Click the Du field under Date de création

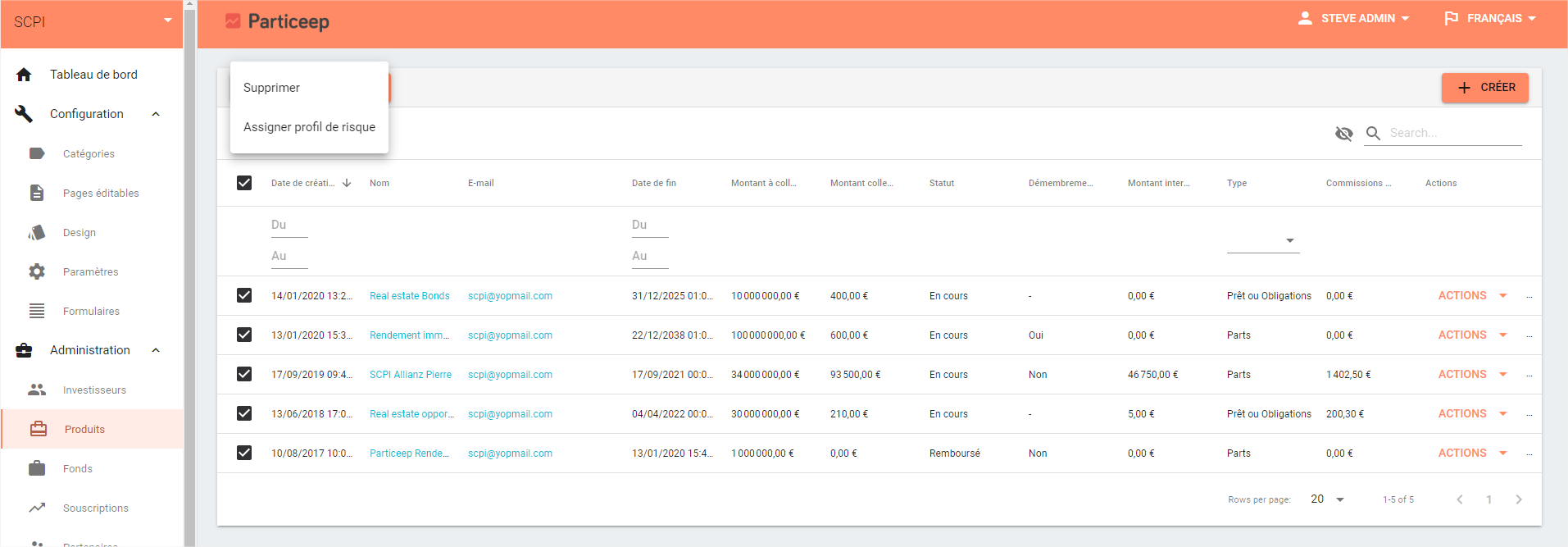[289, 225]
